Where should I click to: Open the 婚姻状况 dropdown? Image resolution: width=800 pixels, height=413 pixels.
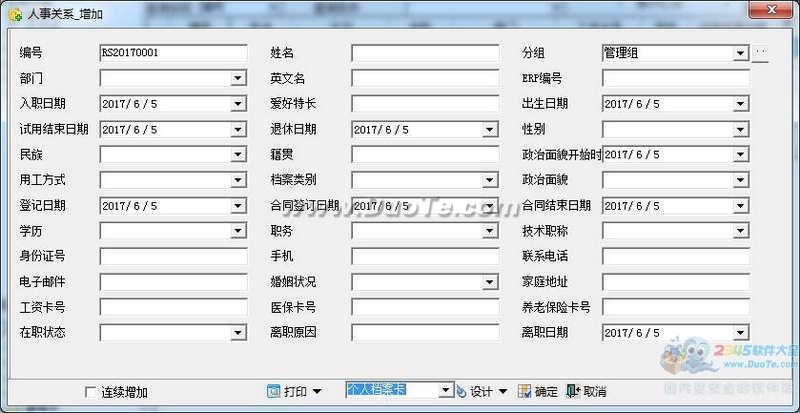pos(490,282)
